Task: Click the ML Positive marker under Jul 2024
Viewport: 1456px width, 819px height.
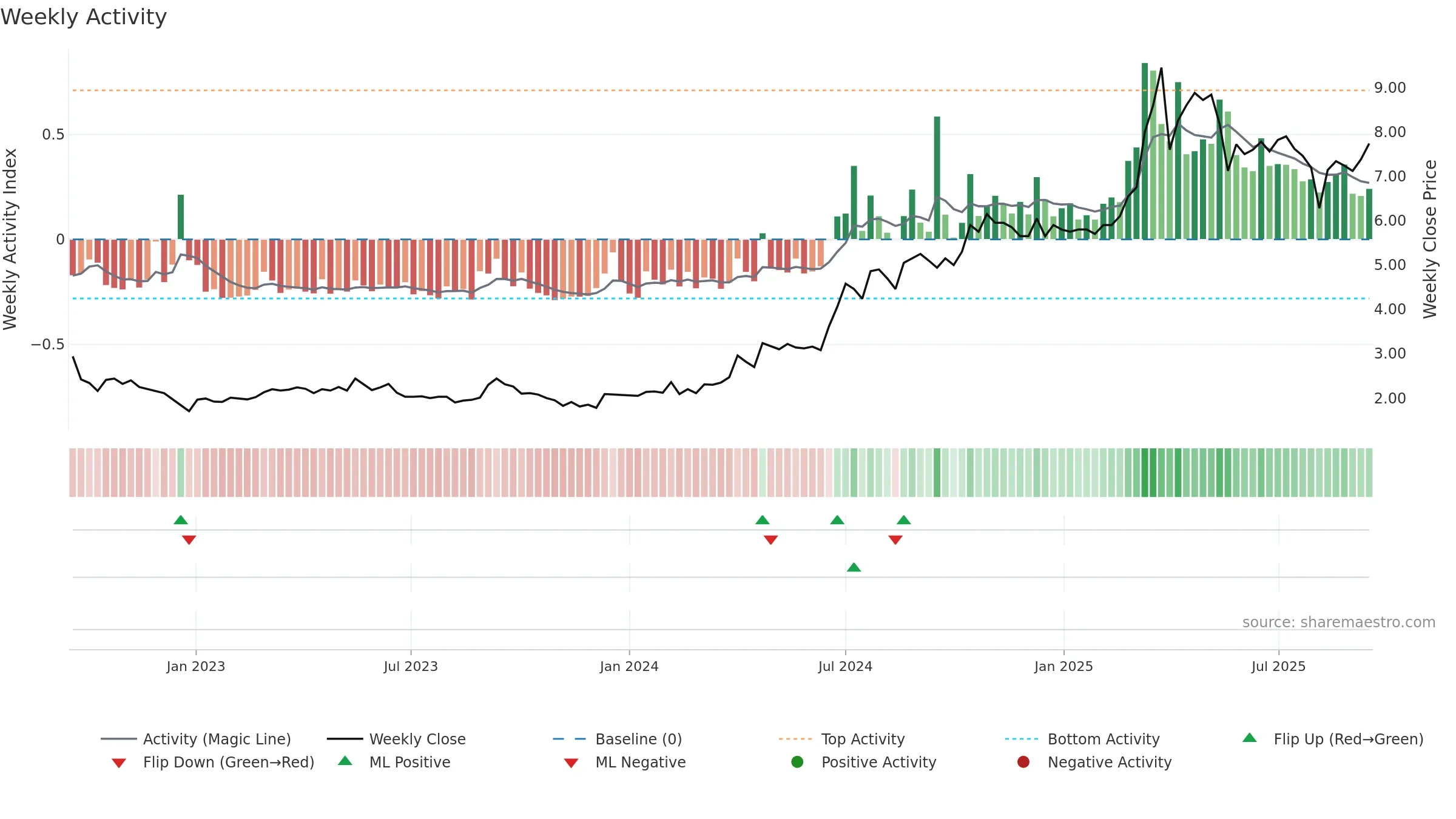Action: 854,567
